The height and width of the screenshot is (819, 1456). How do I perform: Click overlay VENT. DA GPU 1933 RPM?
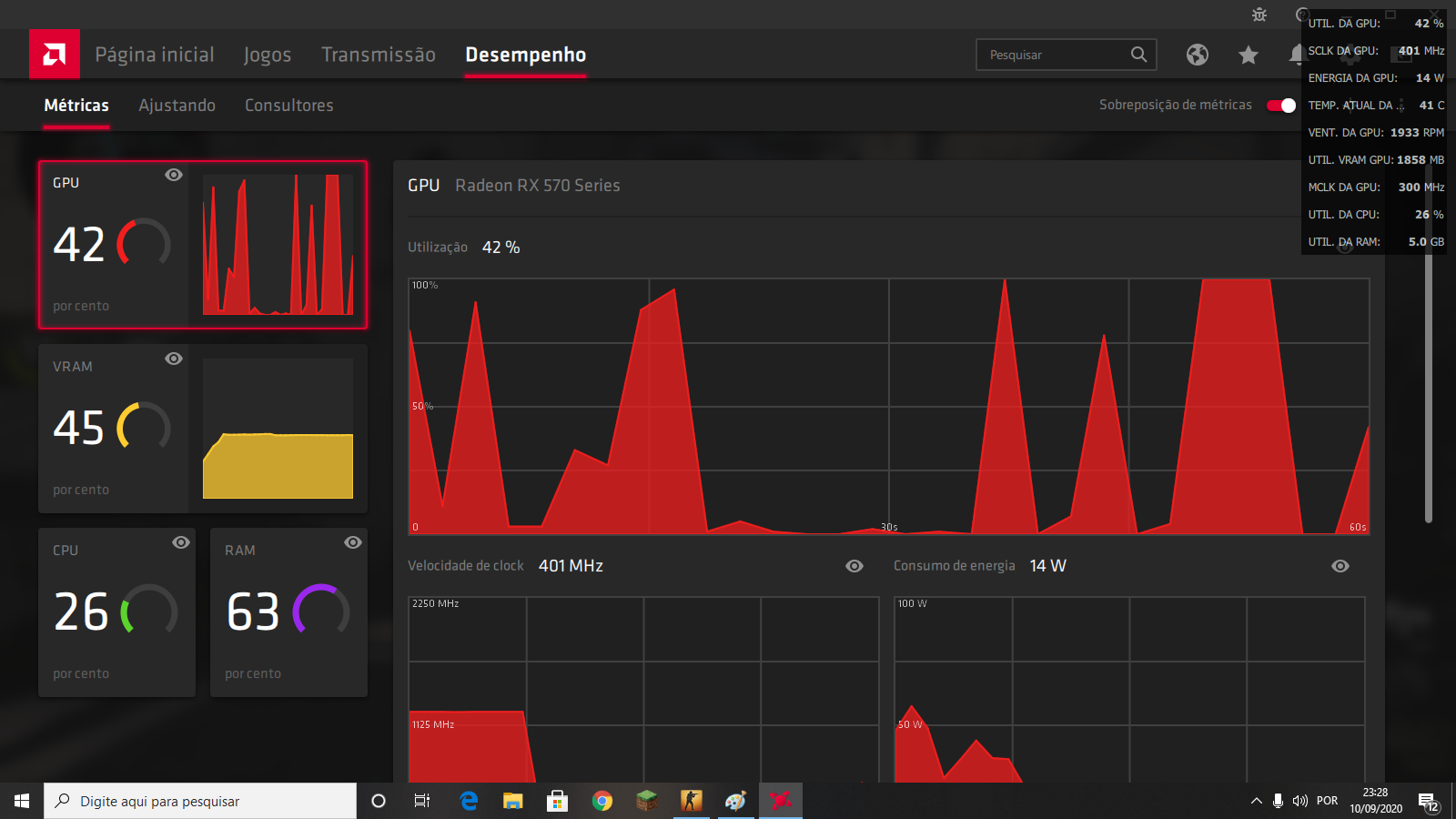click(1376, 133)
